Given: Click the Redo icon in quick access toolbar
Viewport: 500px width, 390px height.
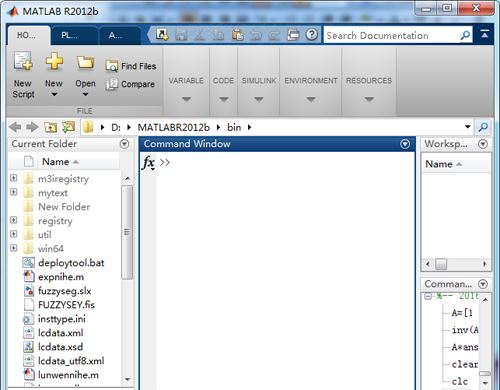Looking at the screenshot, I should [274, 35].
